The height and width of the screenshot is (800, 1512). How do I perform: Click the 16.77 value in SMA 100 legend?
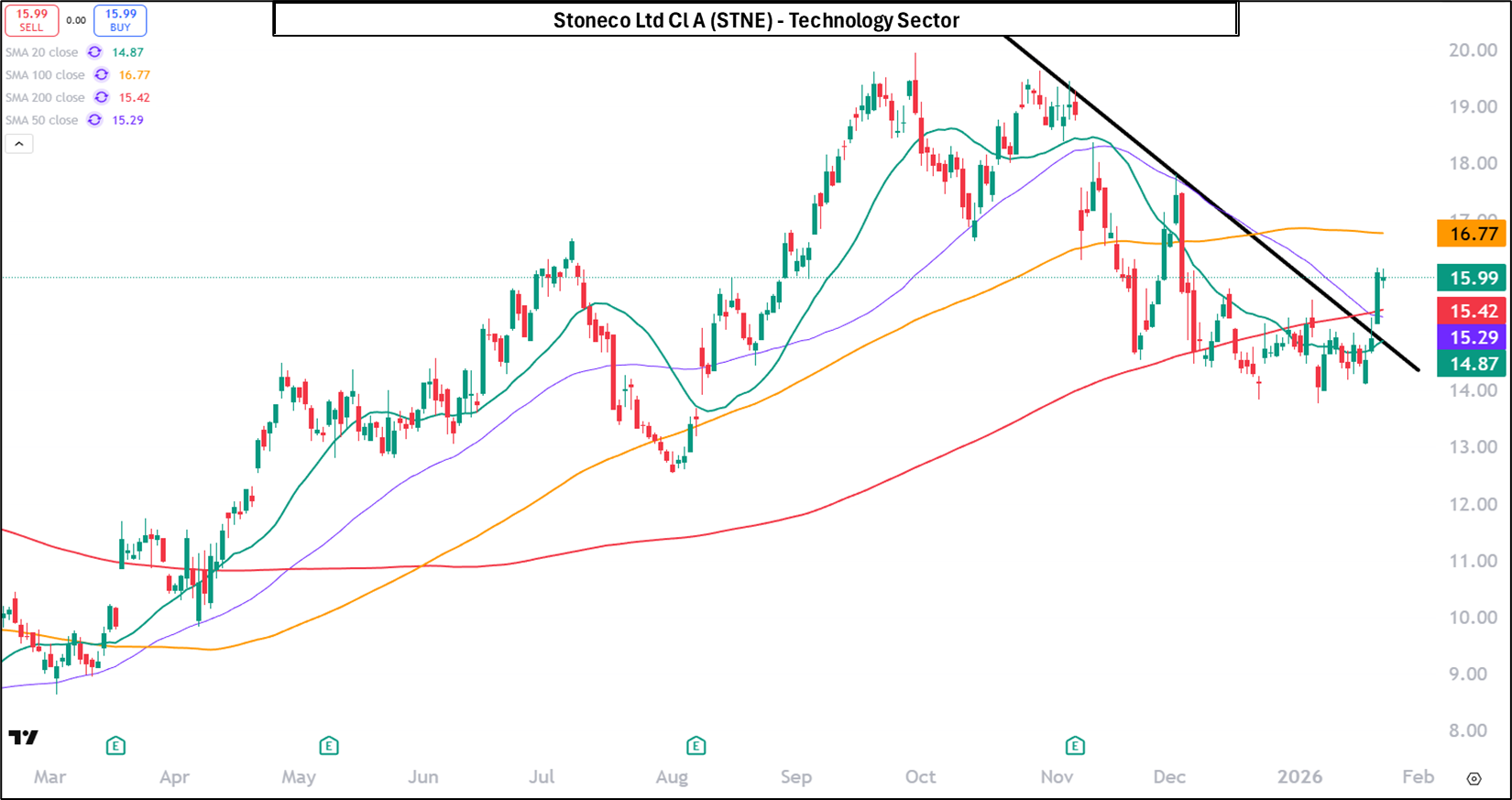[135, 75]
